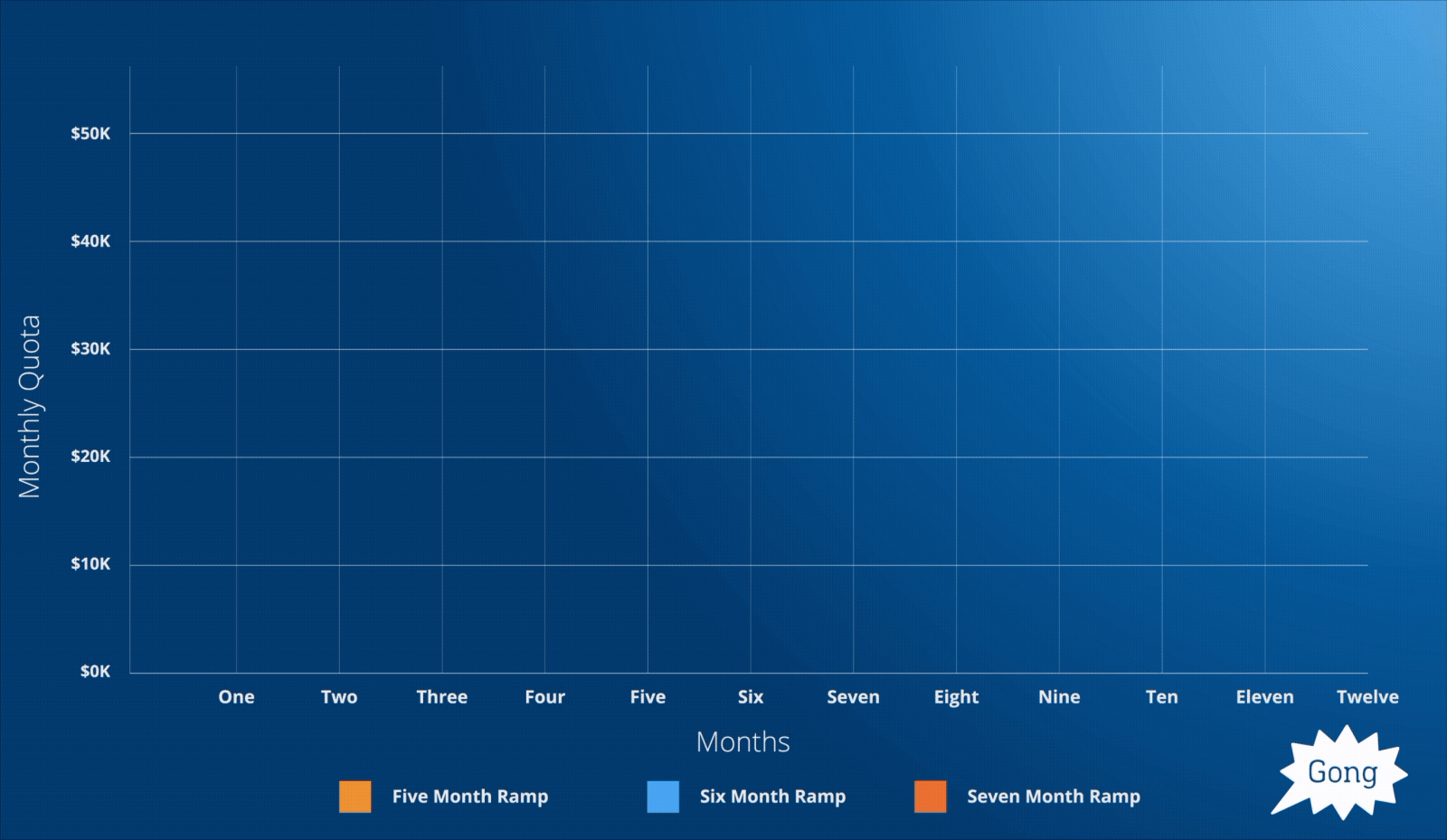Click the Seven Month Ramp legend label

tap(1054, 797)
